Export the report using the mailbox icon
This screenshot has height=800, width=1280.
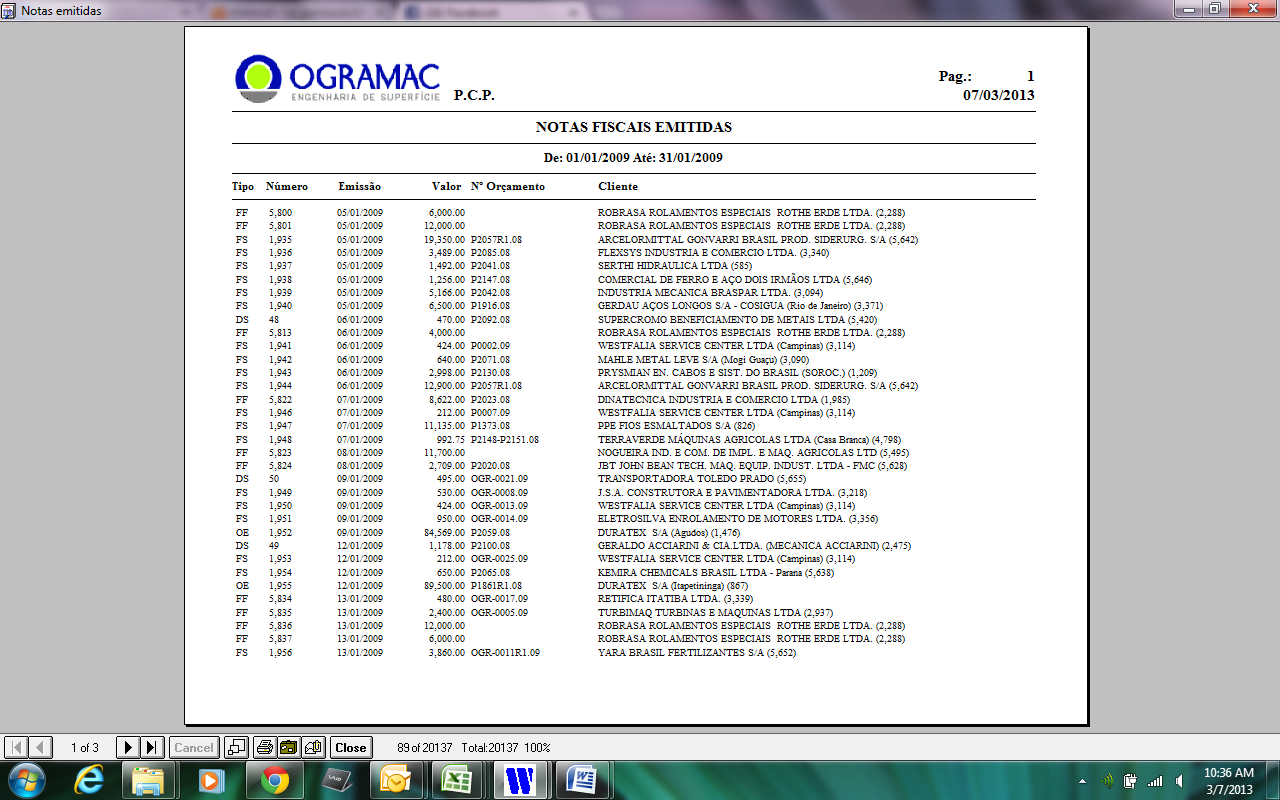click(314, 747)
